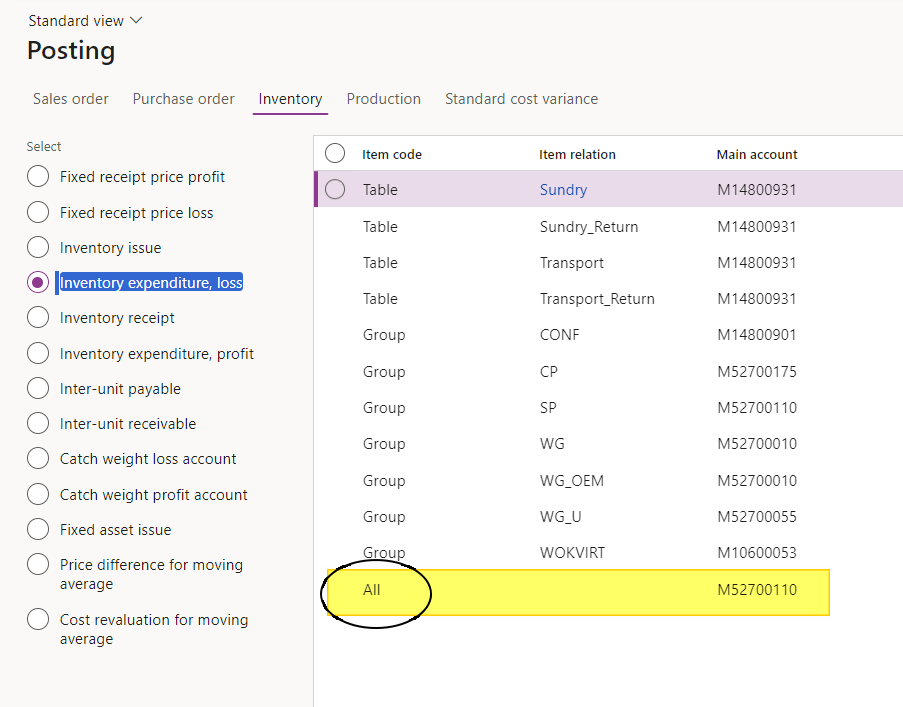This screenshot has width=903, height=707.
Task: Toggle the row selector for Sundry row
Action: point(335,190)
